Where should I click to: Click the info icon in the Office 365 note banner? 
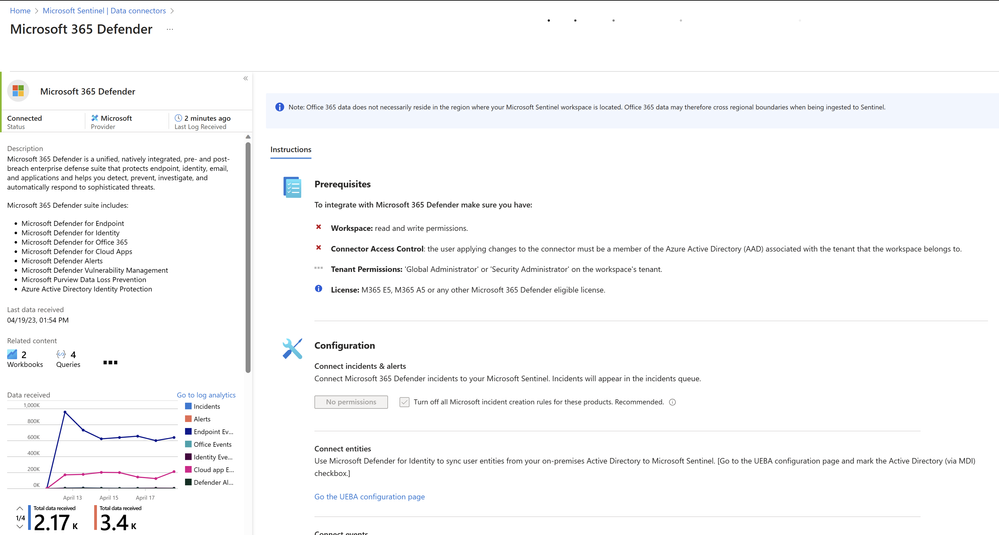point(279,107)
